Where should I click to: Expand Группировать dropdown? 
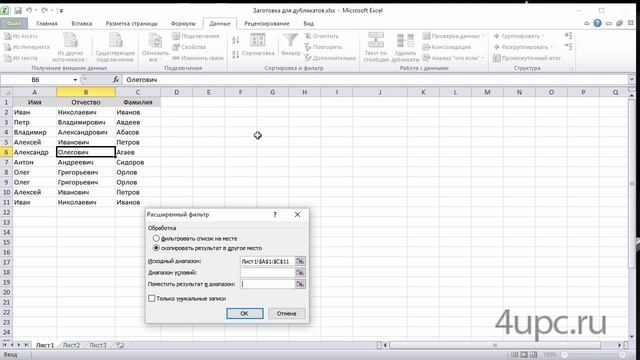click(x=544, y=36)
